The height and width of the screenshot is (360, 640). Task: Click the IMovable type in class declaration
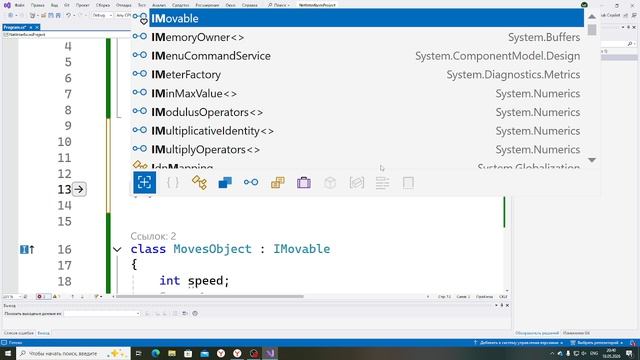(302, 249)
